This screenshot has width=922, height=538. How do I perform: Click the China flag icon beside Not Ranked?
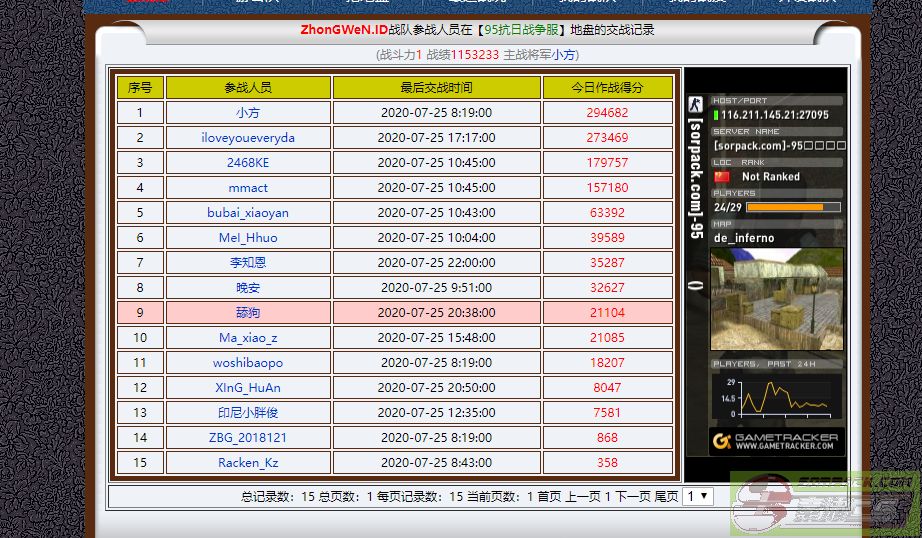pos(721,176)
